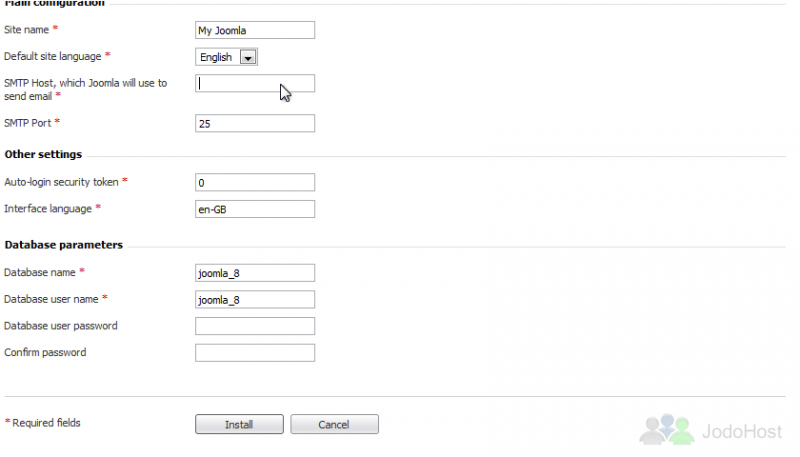The image size is (800, 457).
Task: Focus the Interface language en-GB field
Action: click(255, 209)
